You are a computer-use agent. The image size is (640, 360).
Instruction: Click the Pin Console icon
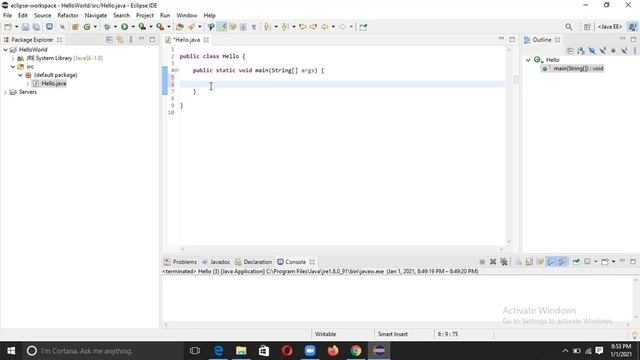576,262
